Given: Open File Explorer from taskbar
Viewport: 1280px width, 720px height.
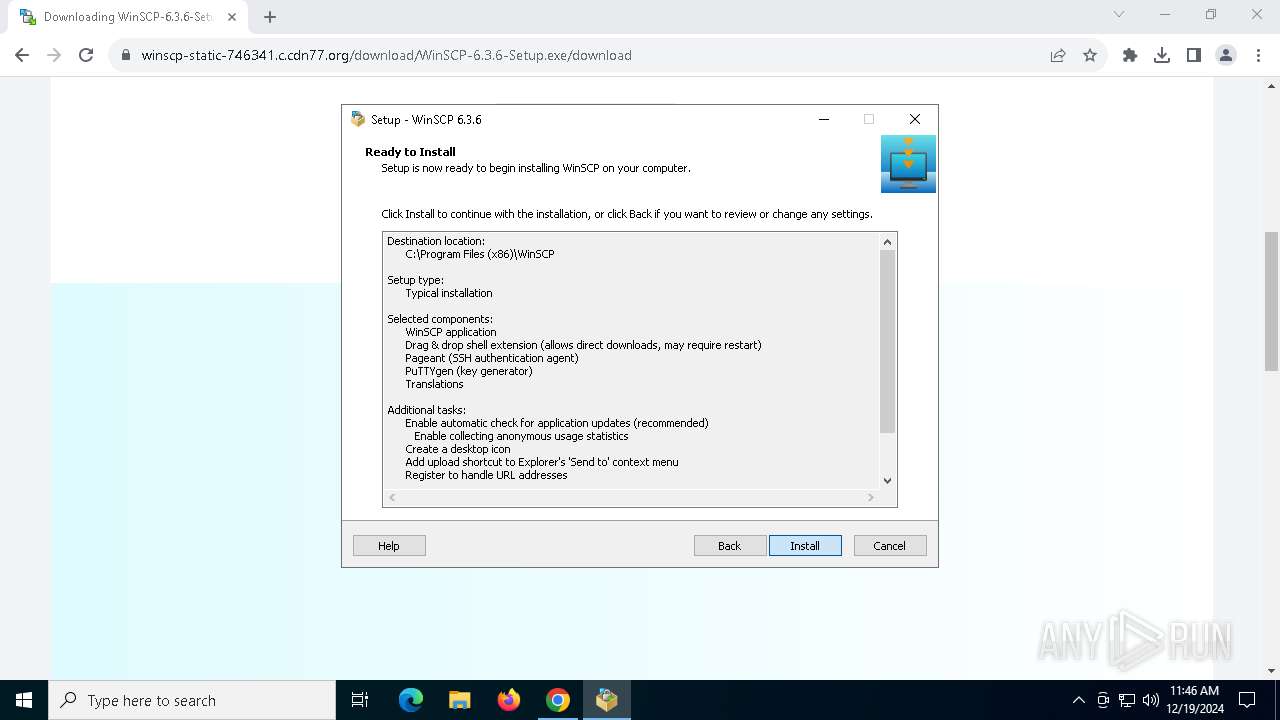Looking at the screenshot, I should 460,700.
